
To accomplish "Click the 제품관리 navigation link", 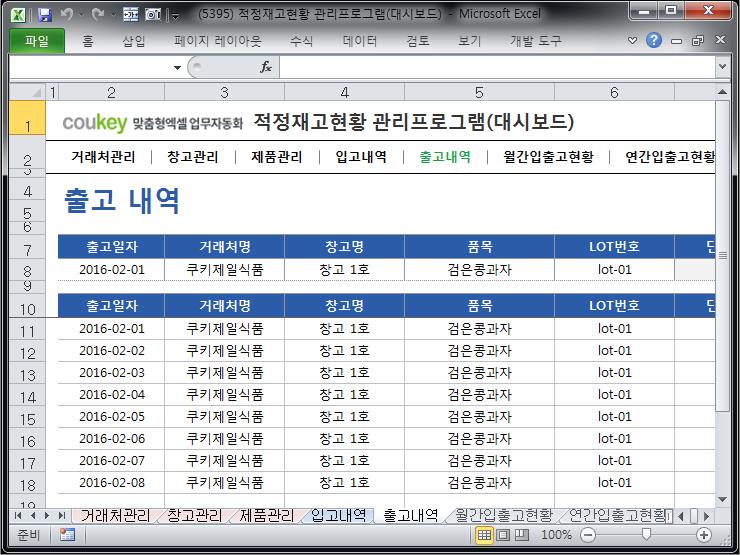I will pyautogui.click(x=277, y=157).
